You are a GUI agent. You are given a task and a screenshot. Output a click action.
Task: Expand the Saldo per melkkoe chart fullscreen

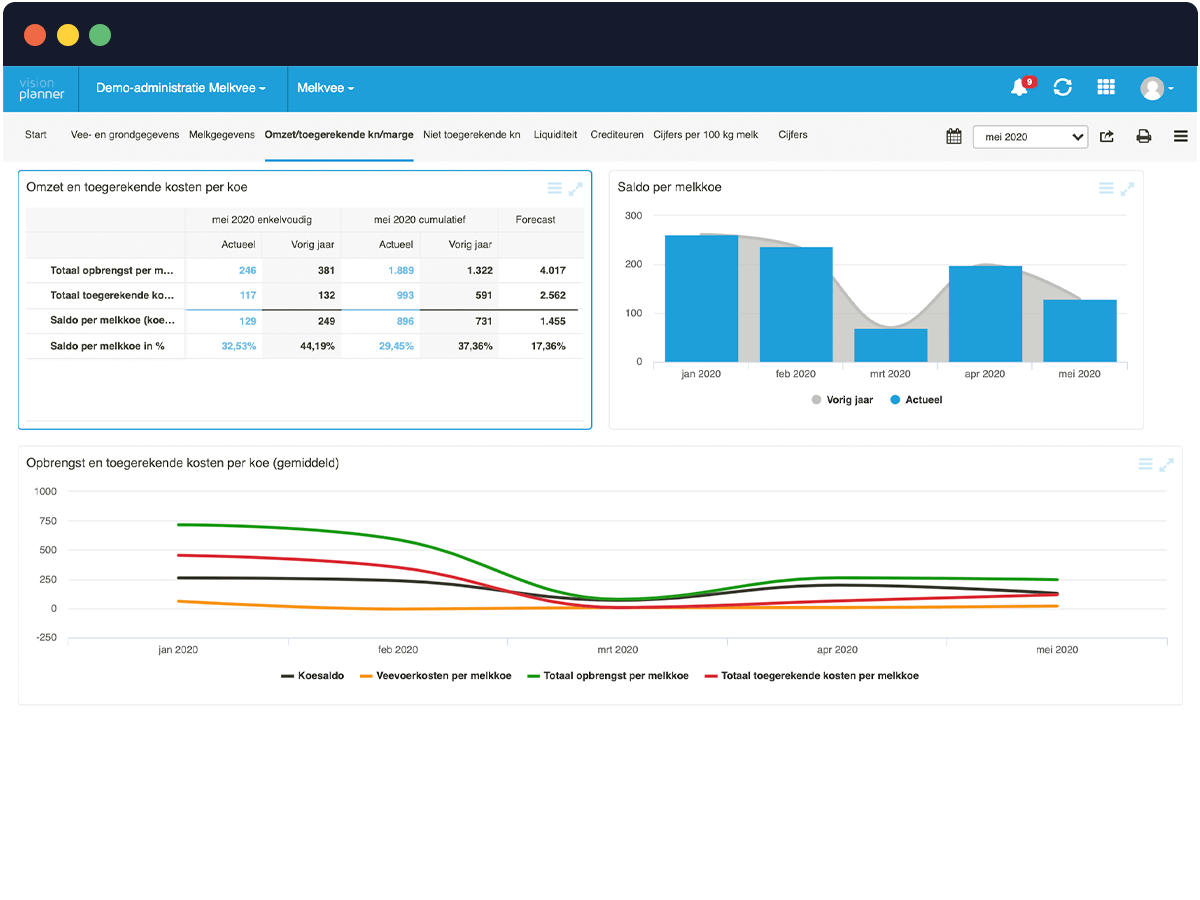click(x=1127, y=188)
